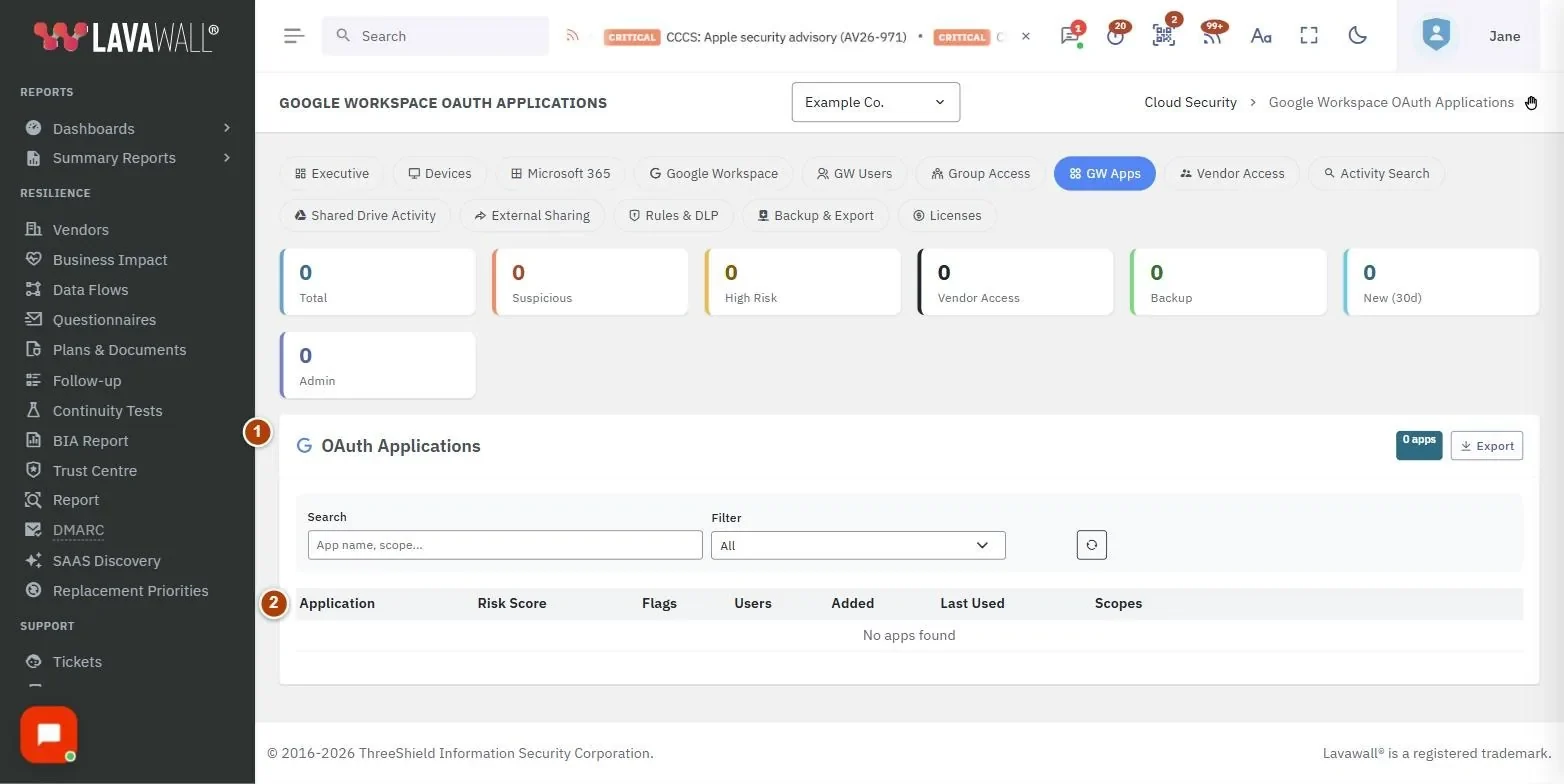Sort by the Risk Score column header
This screenshot has width=1564, height=784.
512,604
